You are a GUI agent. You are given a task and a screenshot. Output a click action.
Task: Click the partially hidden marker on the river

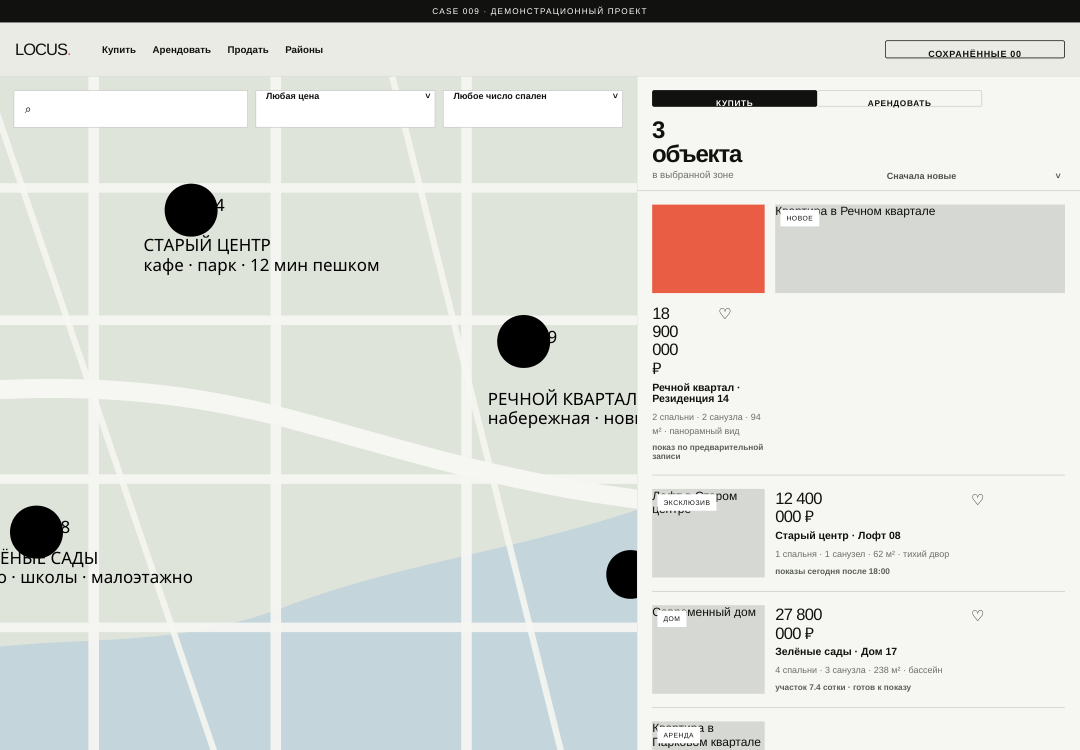click(x=622, y=574)
